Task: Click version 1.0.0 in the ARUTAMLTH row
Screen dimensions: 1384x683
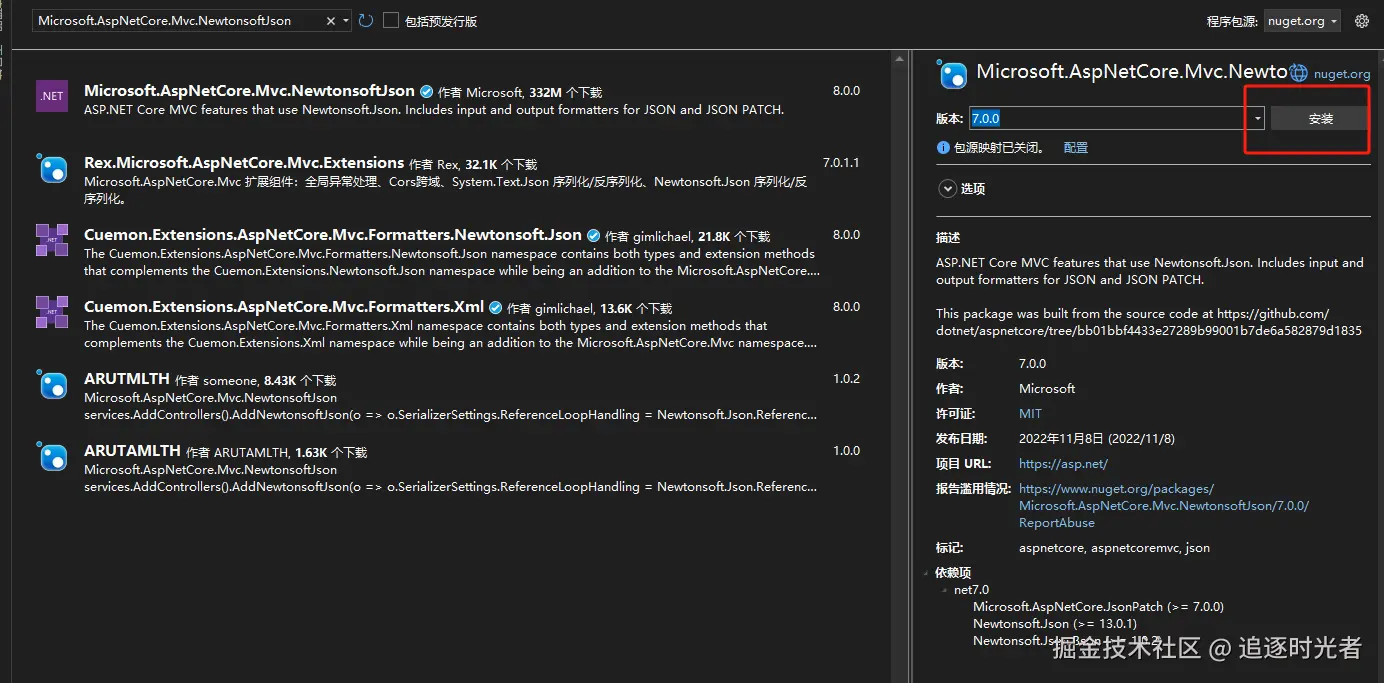Action: coord(846,451)
